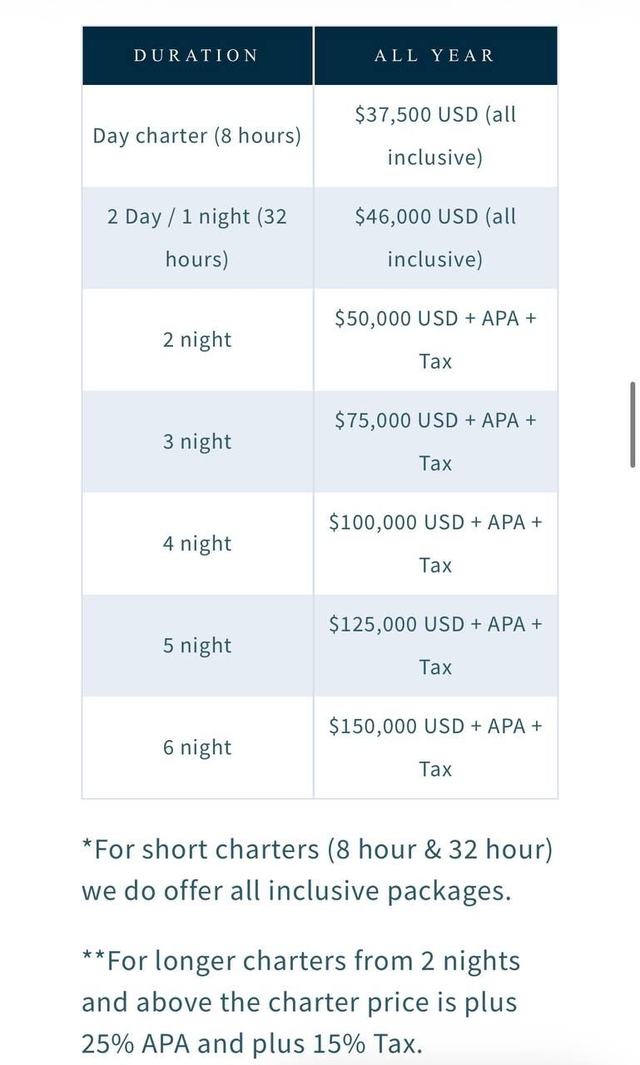Click the word Tax under $150,000 price

coord(435,770)
